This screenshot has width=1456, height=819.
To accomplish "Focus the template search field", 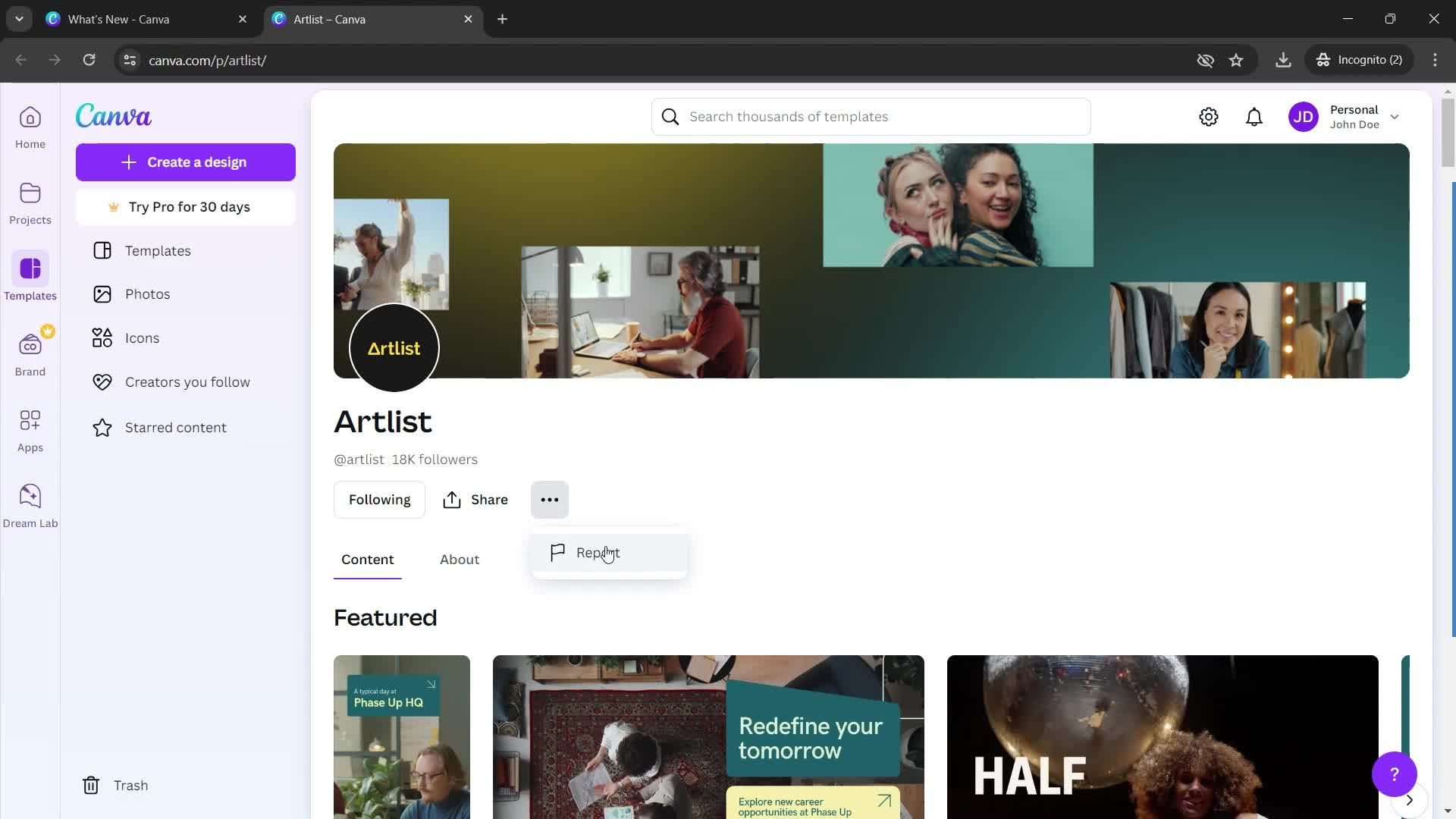I will 871,117.
